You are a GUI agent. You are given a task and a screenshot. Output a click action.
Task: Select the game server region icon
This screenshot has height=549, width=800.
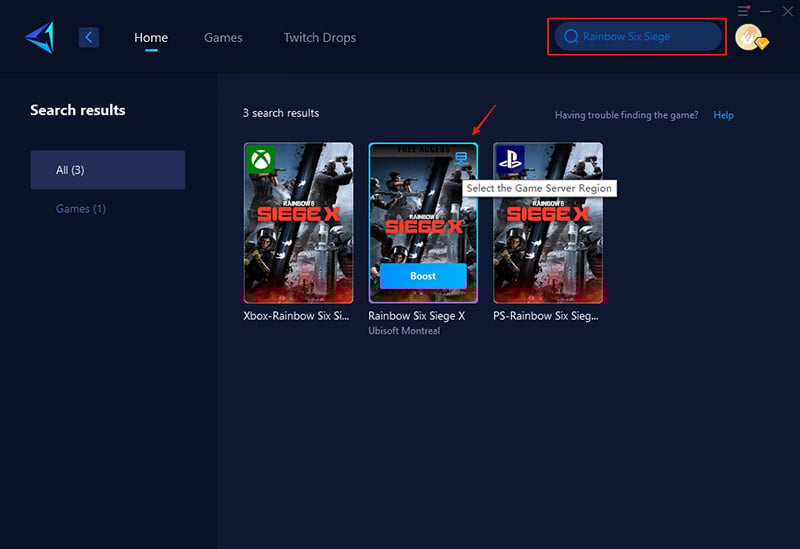461,159
